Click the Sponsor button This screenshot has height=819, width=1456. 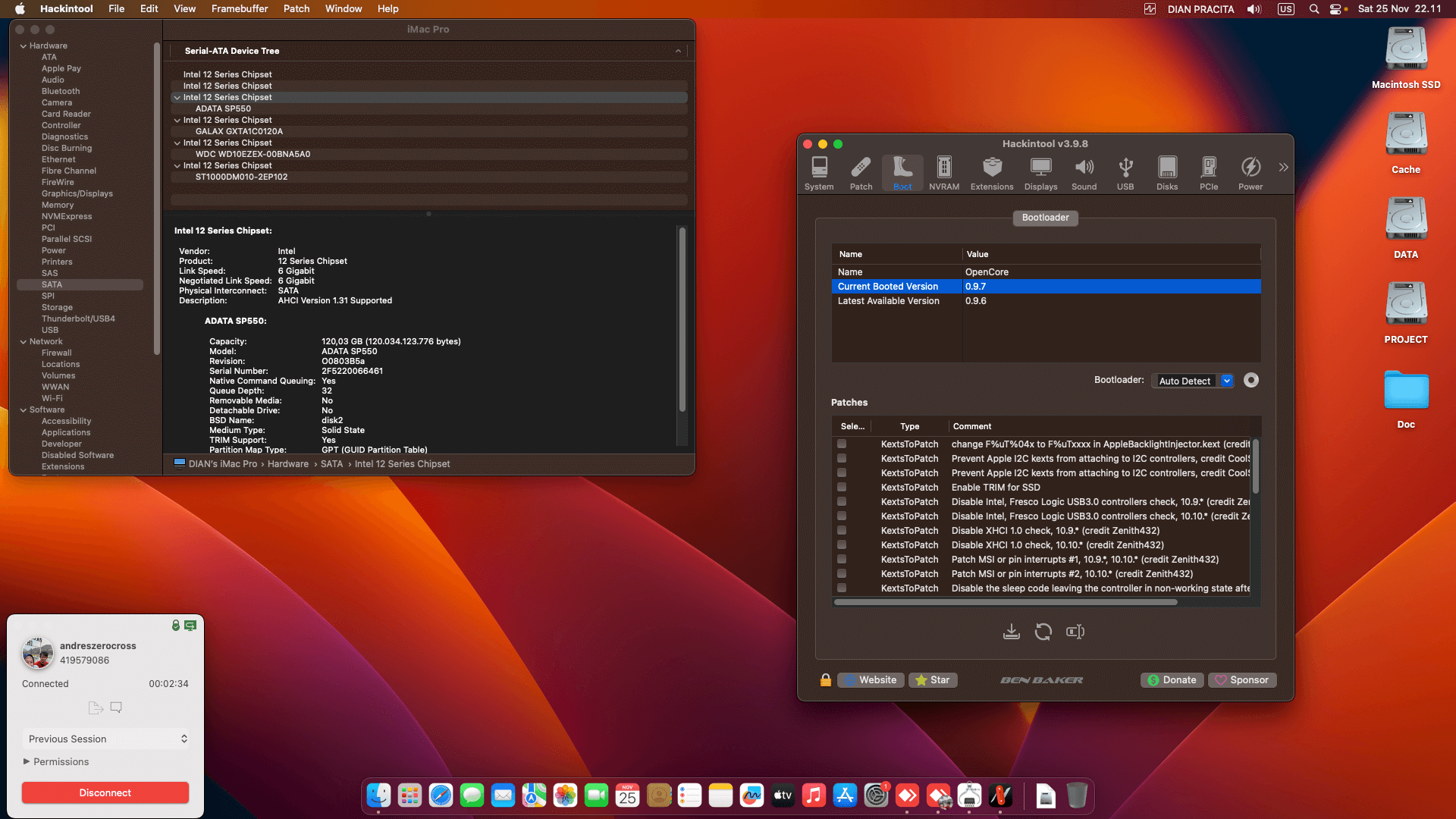pyautogui.click(x=1242, y=680)
